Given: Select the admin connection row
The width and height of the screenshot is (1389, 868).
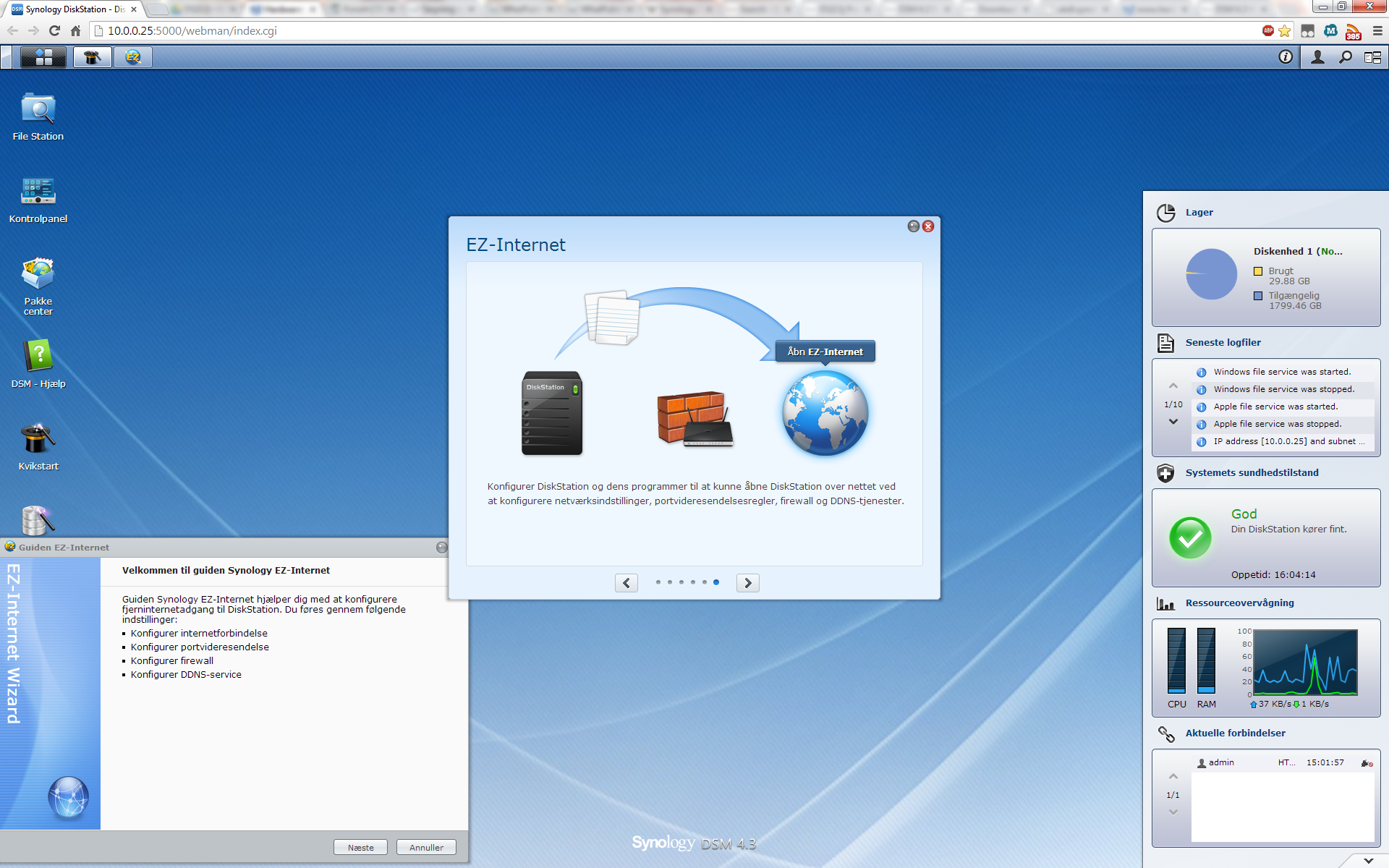Looking at the screenshot, I should coord(1283,762).
